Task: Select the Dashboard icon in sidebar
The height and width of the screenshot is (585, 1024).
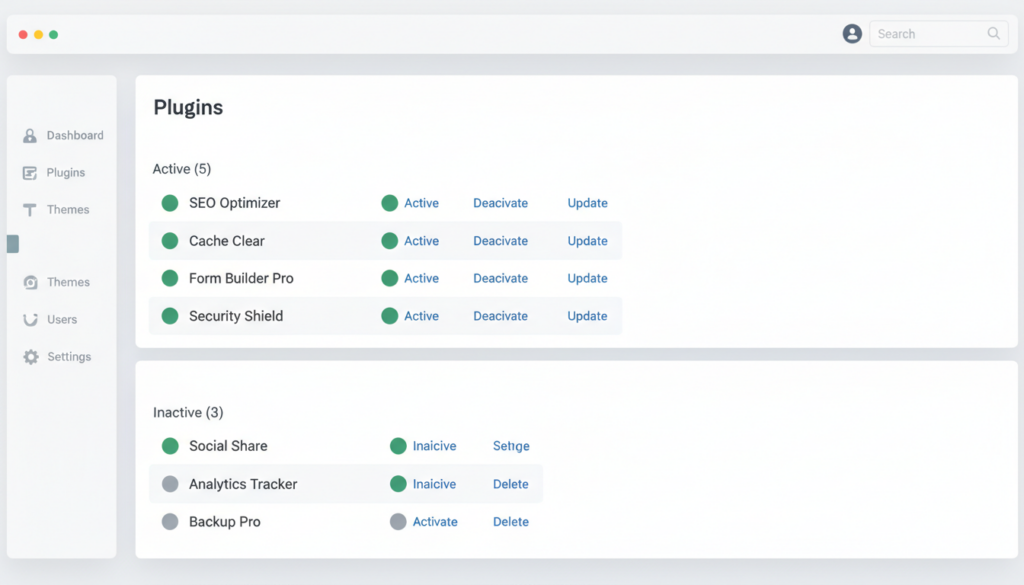Action: point(30,136)
